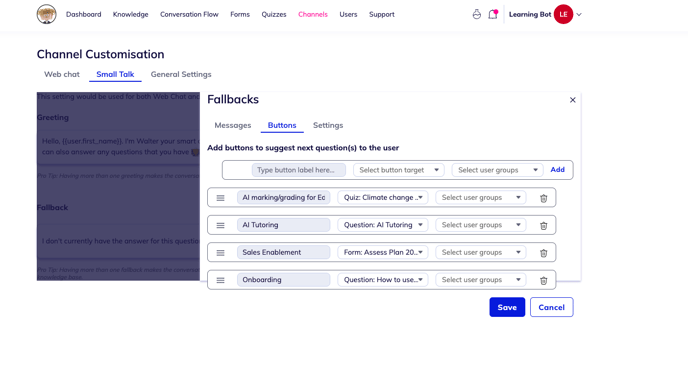Click the Learning Bot account name

[530, 14]
